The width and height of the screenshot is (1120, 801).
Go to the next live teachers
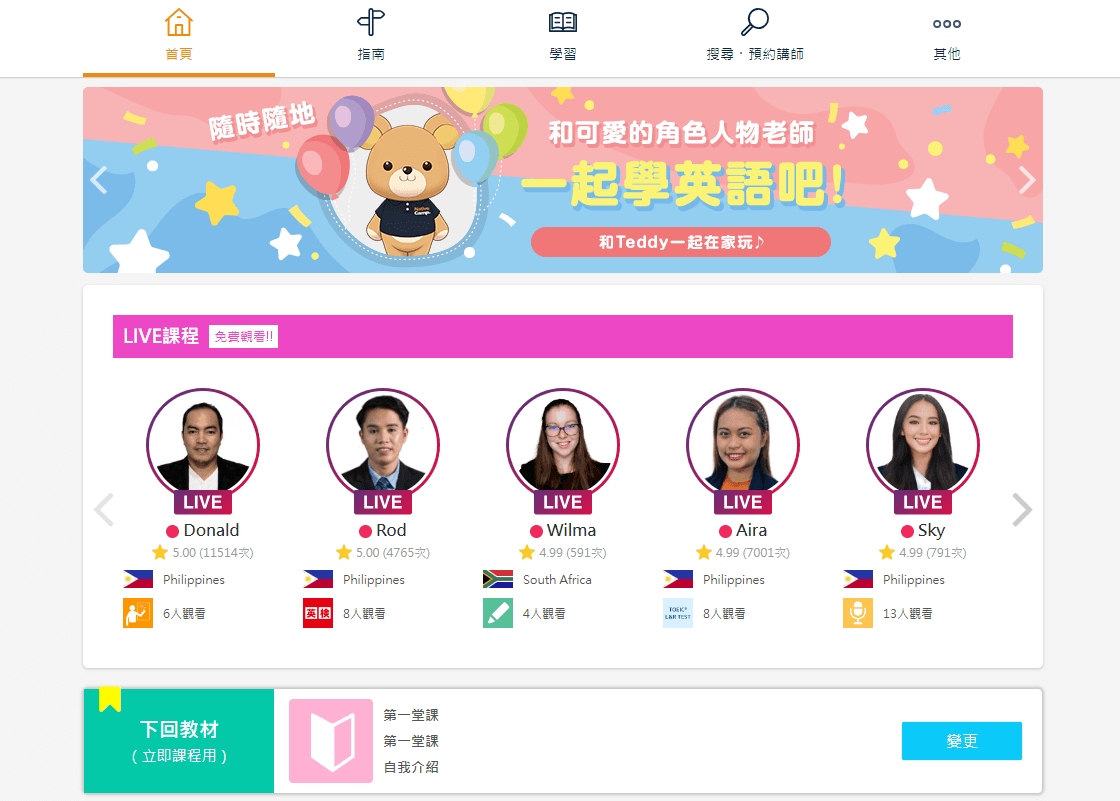coord(1022,509)
